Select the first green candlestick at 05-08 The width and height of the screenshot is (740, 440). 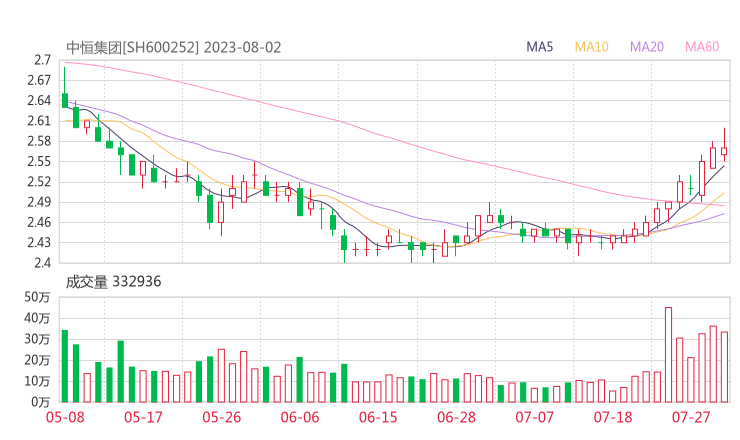tap(65, 87)
